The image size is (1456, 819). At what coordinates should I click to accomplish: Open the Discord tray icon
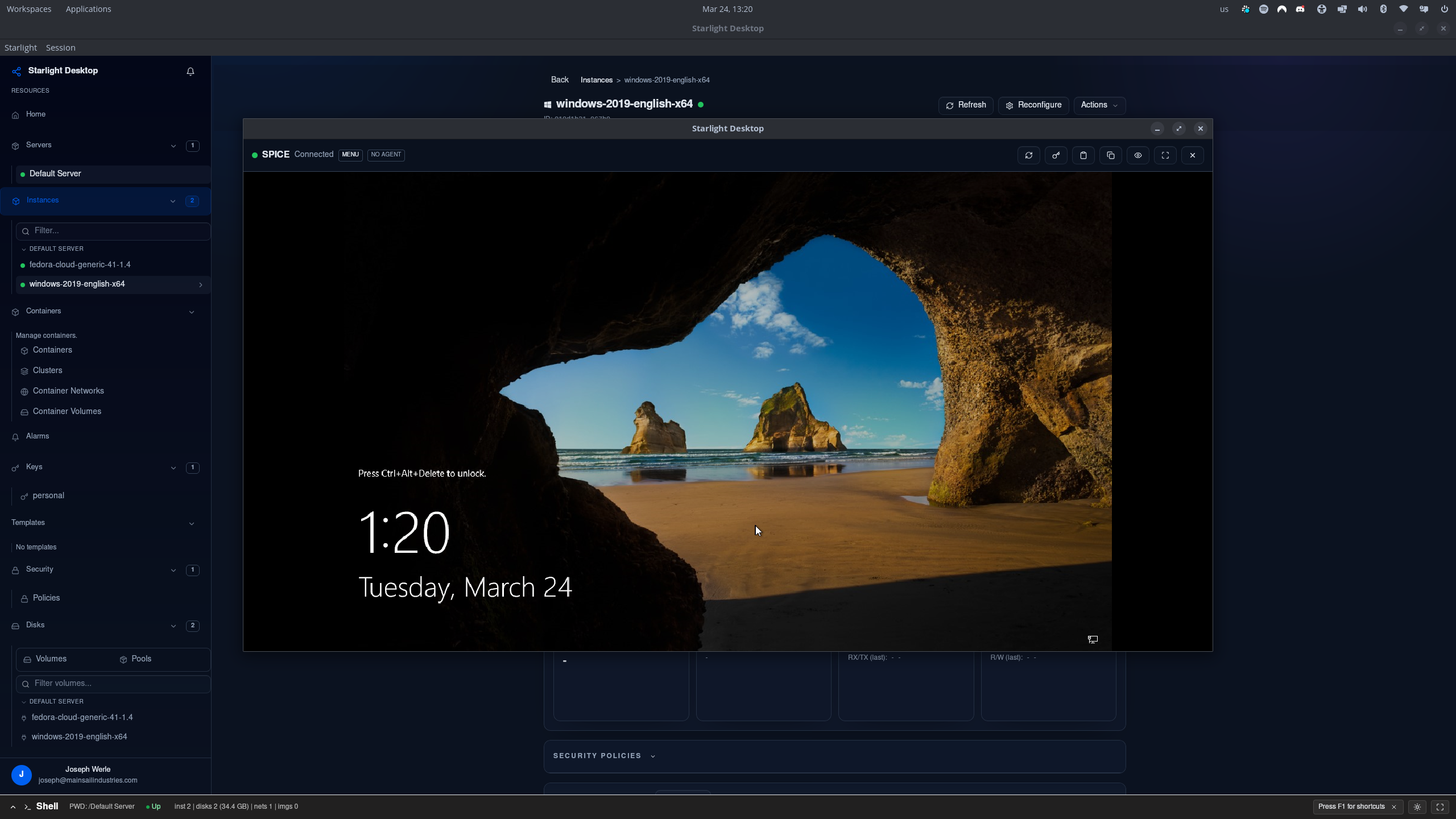[1300, 9]
